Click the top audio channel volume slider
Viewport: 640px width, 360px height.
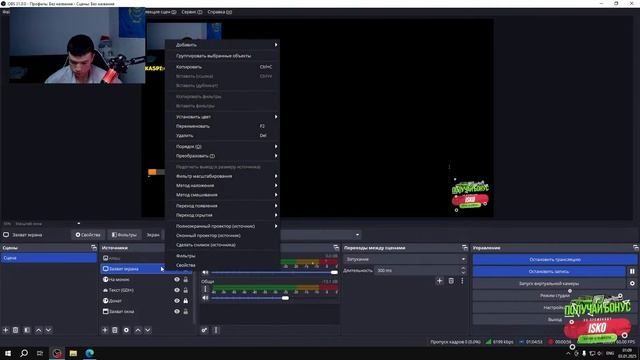pyautogui.click(x=274, y=272)
